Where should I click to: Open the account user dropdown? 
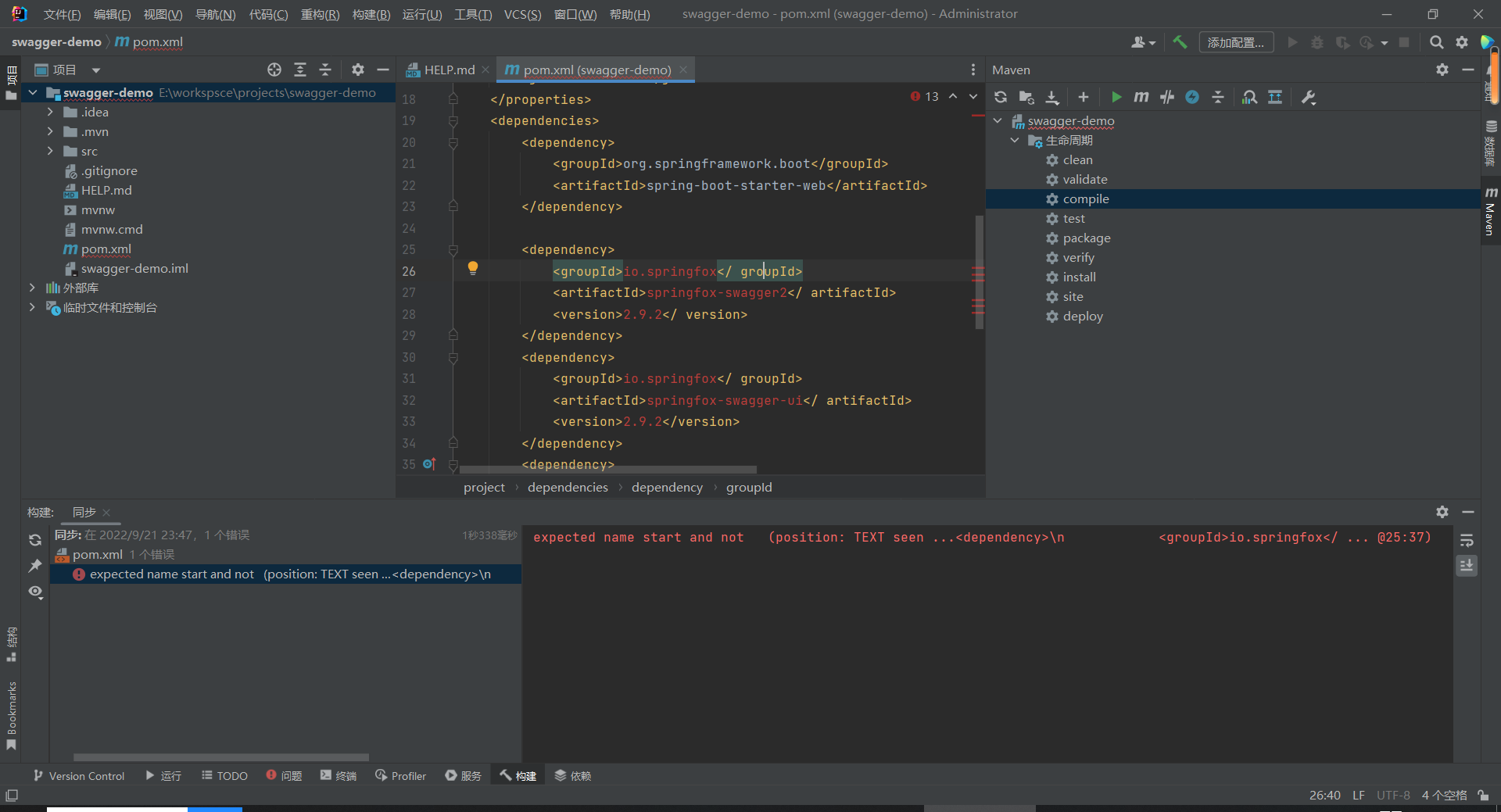click(x=1143, y=42)
